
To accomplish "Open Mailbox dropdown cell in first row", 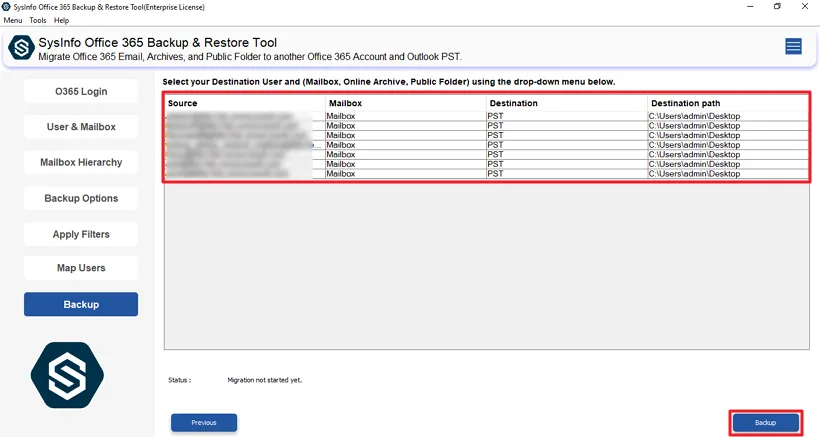I will pos(405,116).
